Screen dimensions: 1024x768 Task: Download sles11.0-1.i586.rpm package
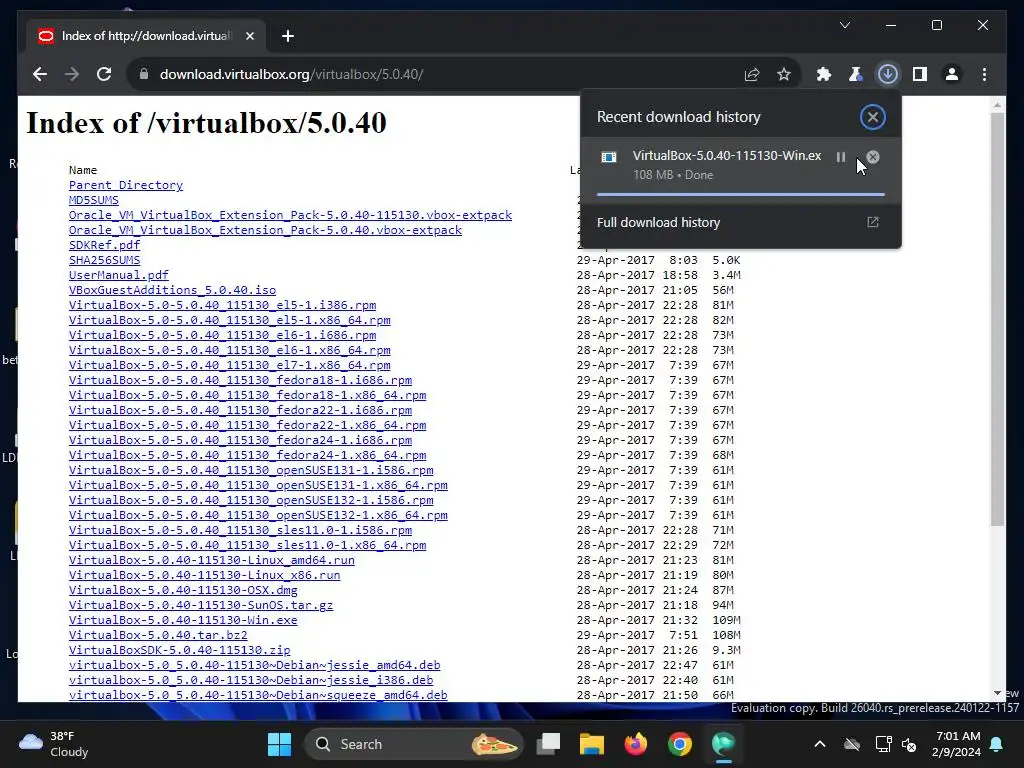[x=240, y=530]
